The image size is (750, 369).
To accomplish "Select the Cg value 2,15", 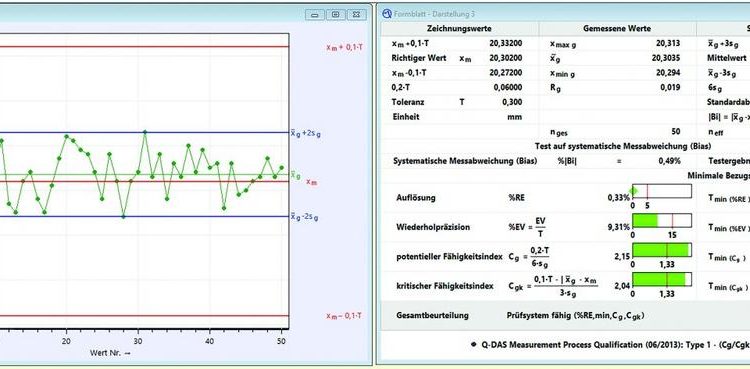I will [621, 257].
